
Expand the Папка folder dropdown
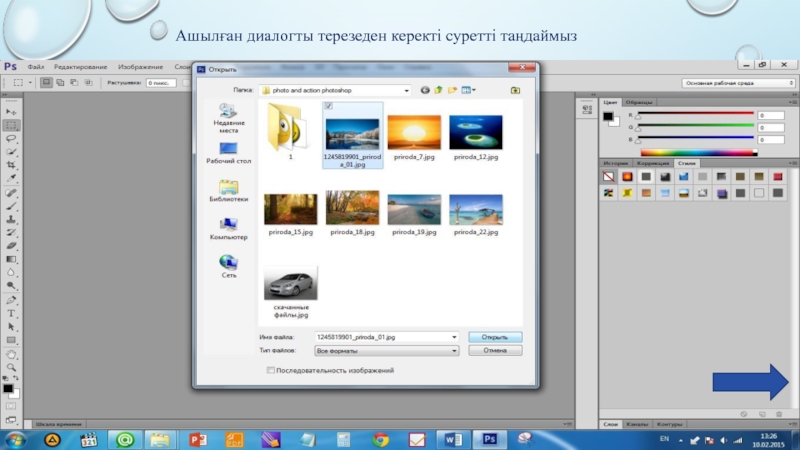coord(406,89)
